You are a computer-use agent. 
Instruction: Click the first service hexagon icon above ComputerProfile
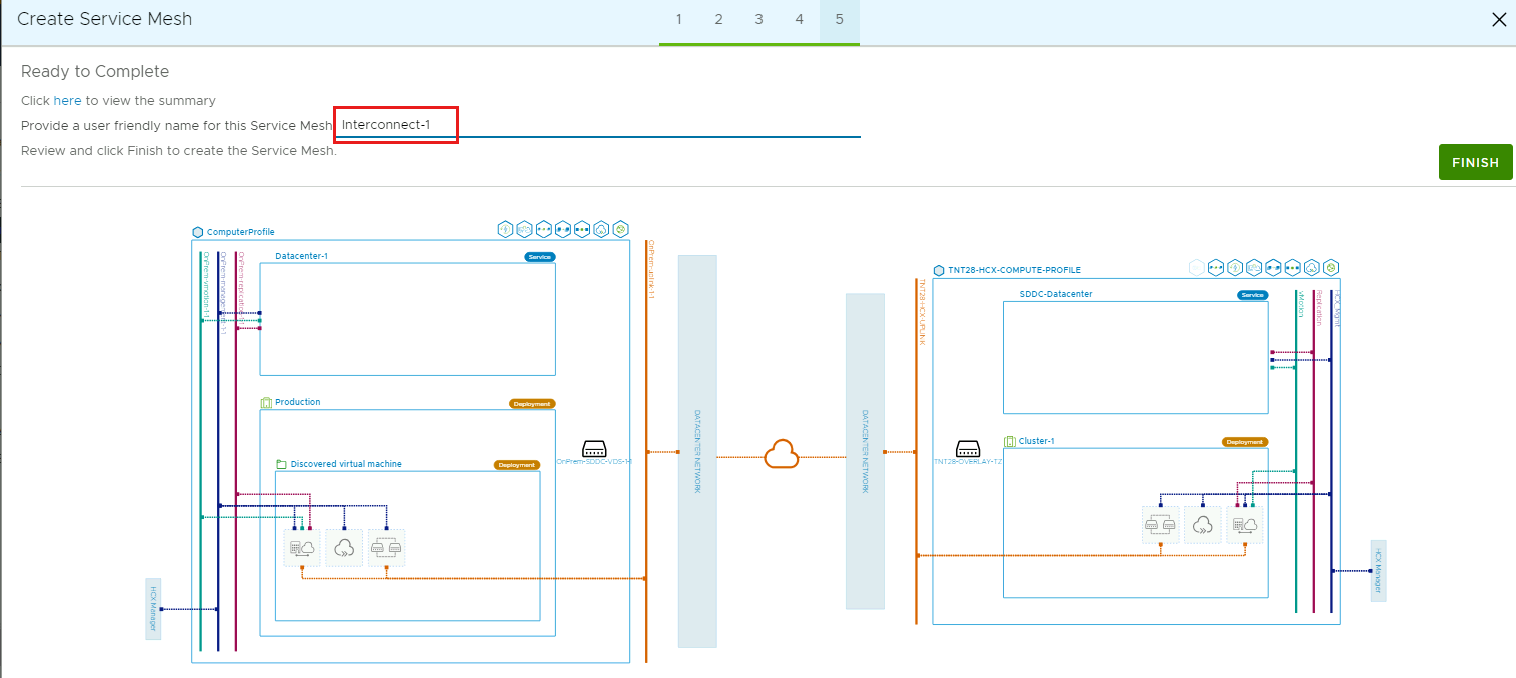click(505, 229)
